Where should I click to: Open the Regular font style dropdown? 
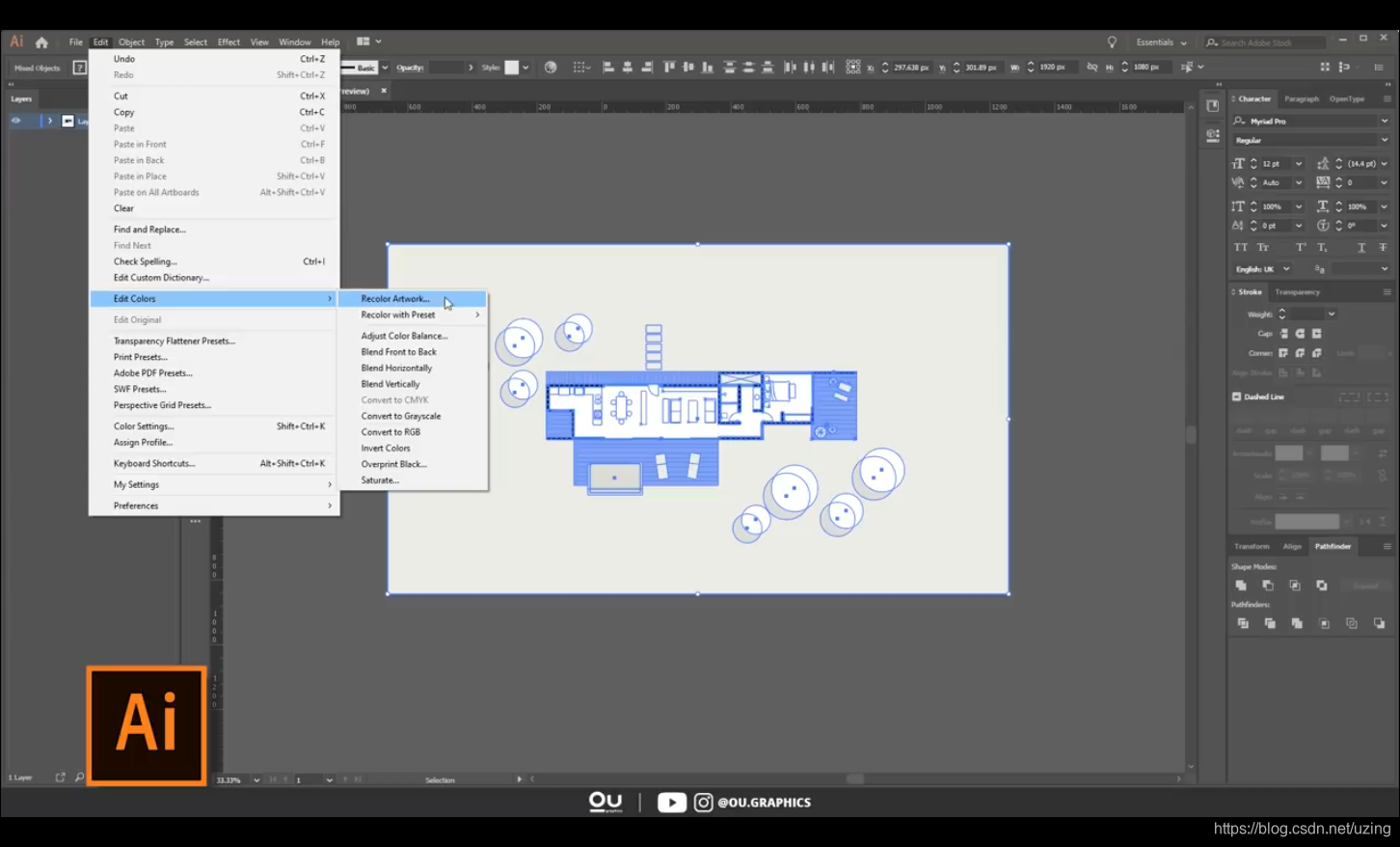[1385, 141]
